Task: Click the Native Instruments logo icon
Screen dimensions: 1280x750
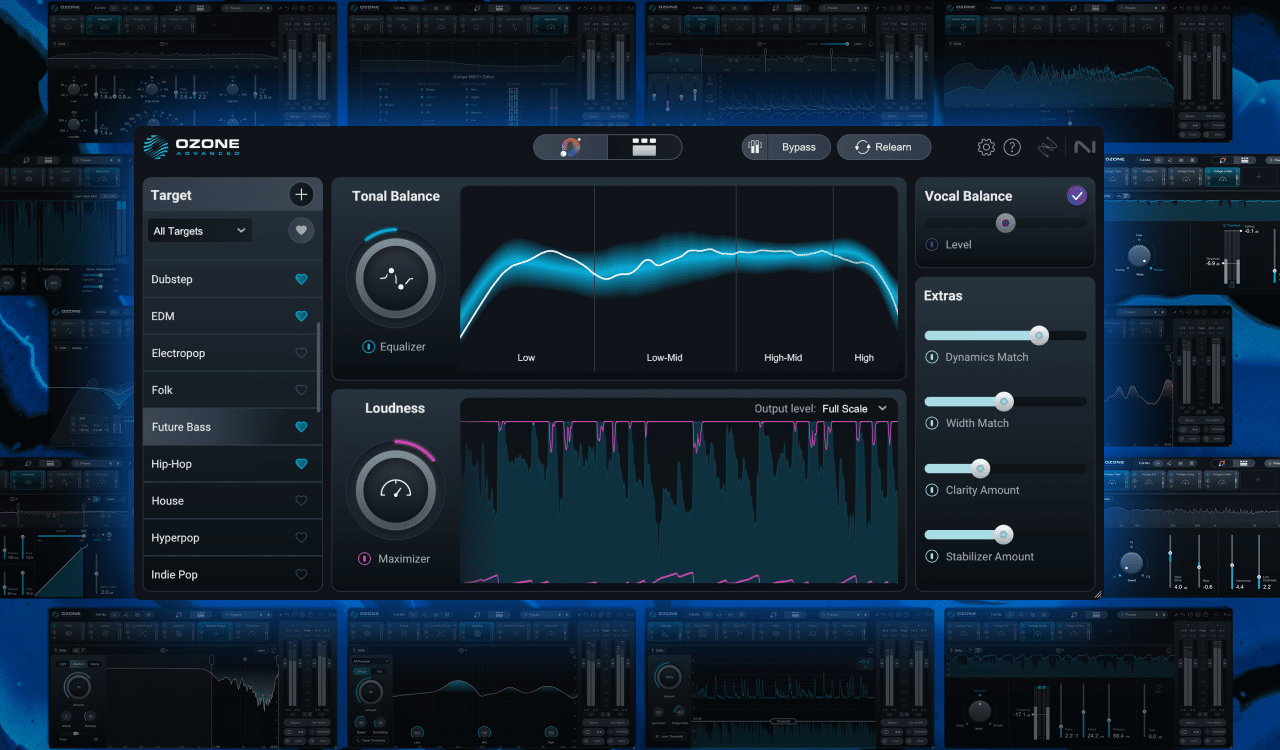Action: pyautogui.click(x=1086, y=146)
